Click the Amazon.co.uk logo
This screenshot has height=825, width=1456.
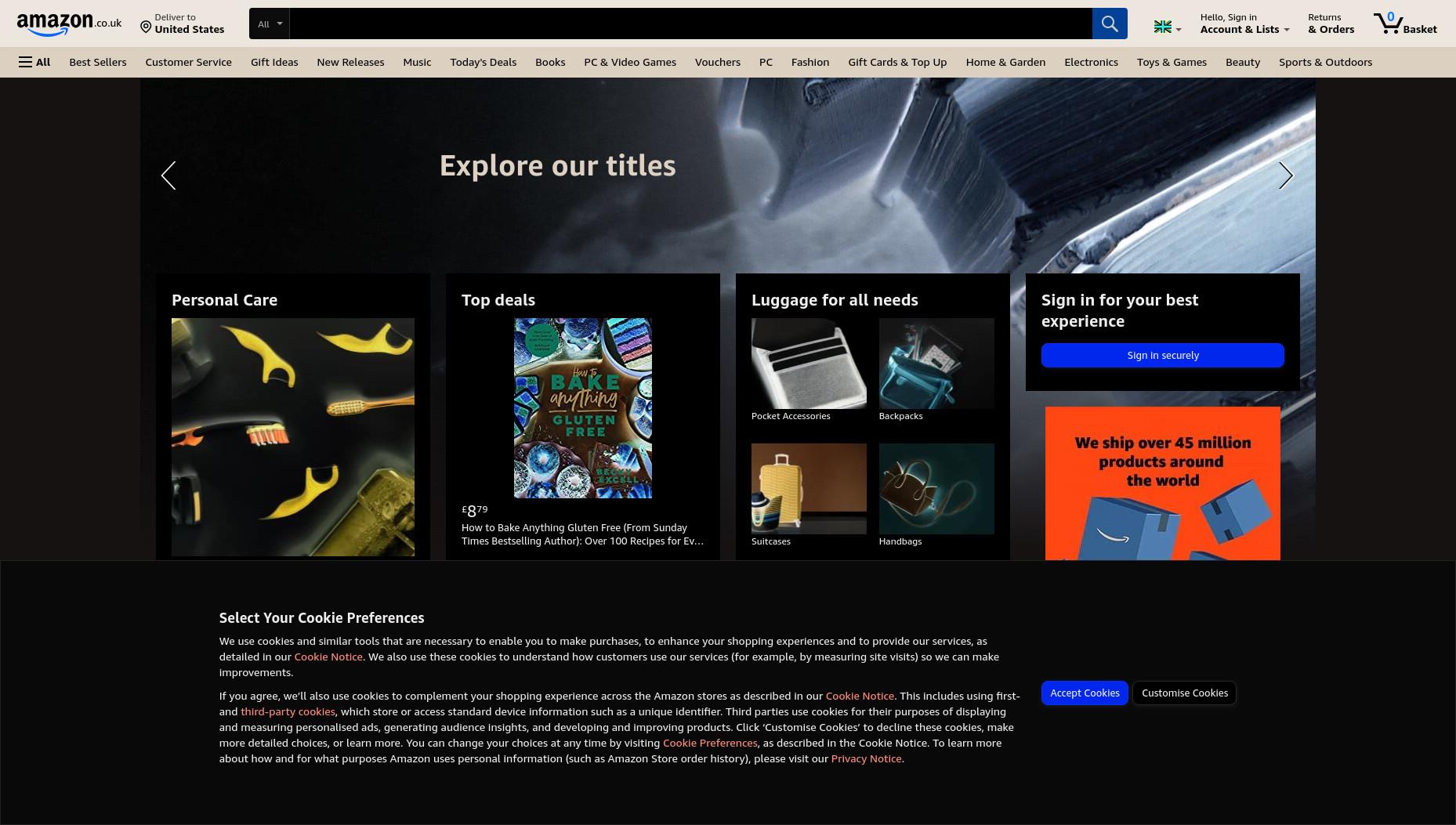pyautogui.click(x=69, y=24)
